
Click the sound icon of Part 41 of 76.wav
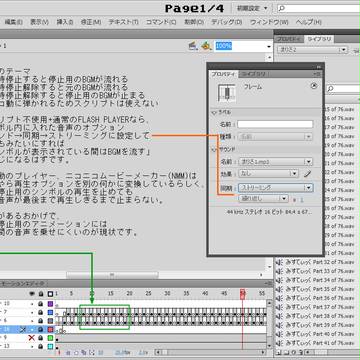pos(279,343)
